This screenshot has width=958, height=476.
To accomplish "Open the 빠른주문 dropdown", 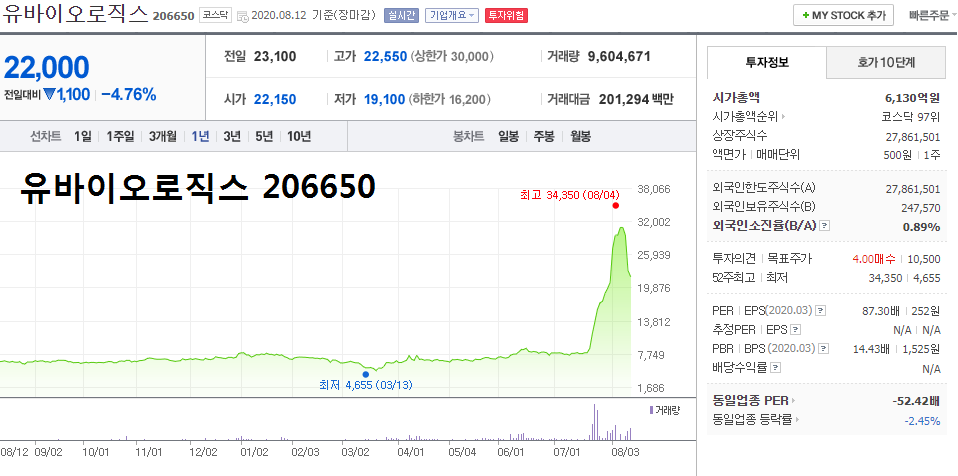I will tap(933, 15).
